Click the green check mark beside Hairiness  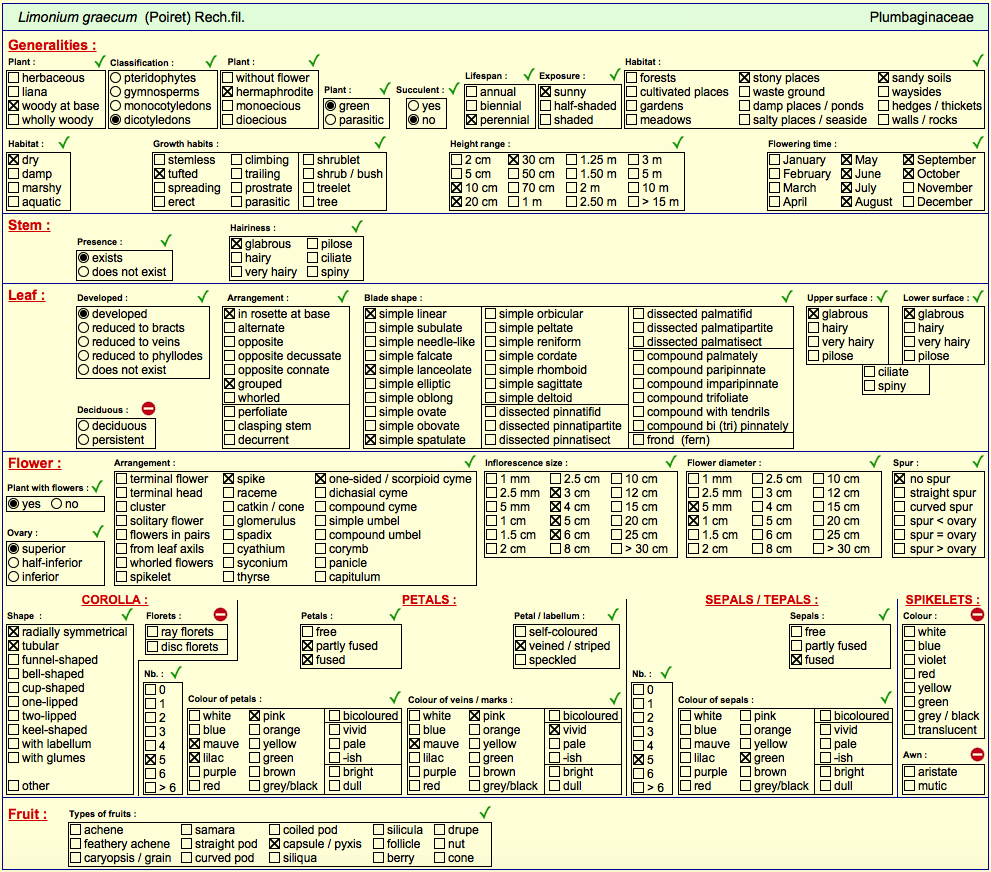tap(357, 226)
